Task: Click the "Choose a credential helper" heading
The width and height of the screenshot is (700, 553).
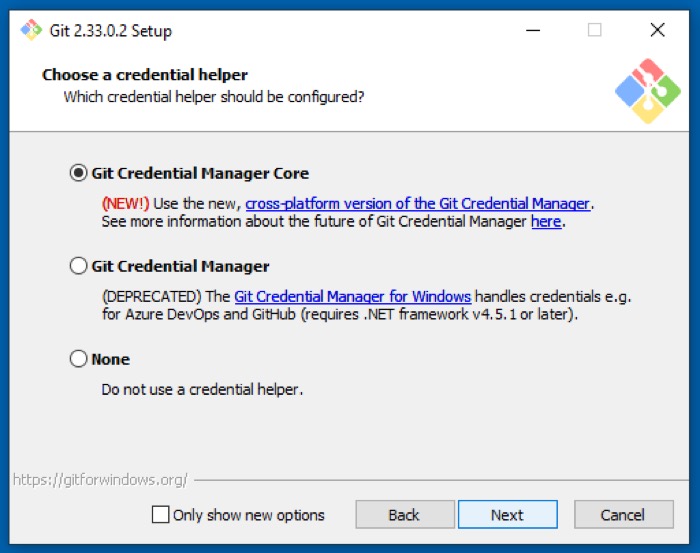Action: 145,75
